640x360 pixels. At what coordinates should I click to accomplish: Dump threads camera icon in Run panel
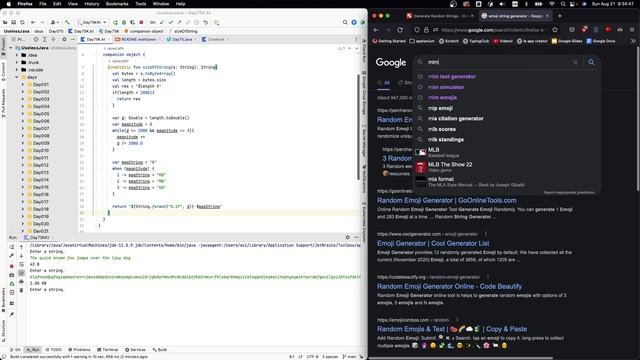coord(11,275)
